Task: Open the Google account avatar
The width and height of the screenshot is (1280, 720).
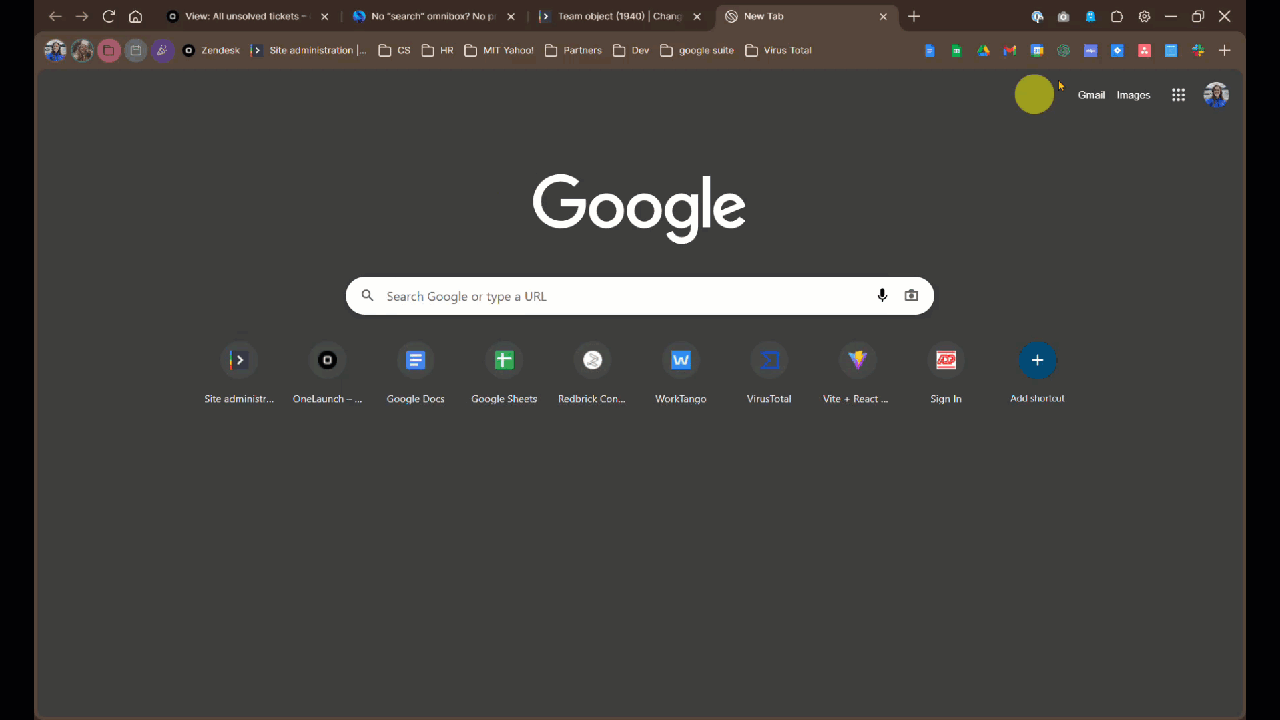Action: [1216, 95]
